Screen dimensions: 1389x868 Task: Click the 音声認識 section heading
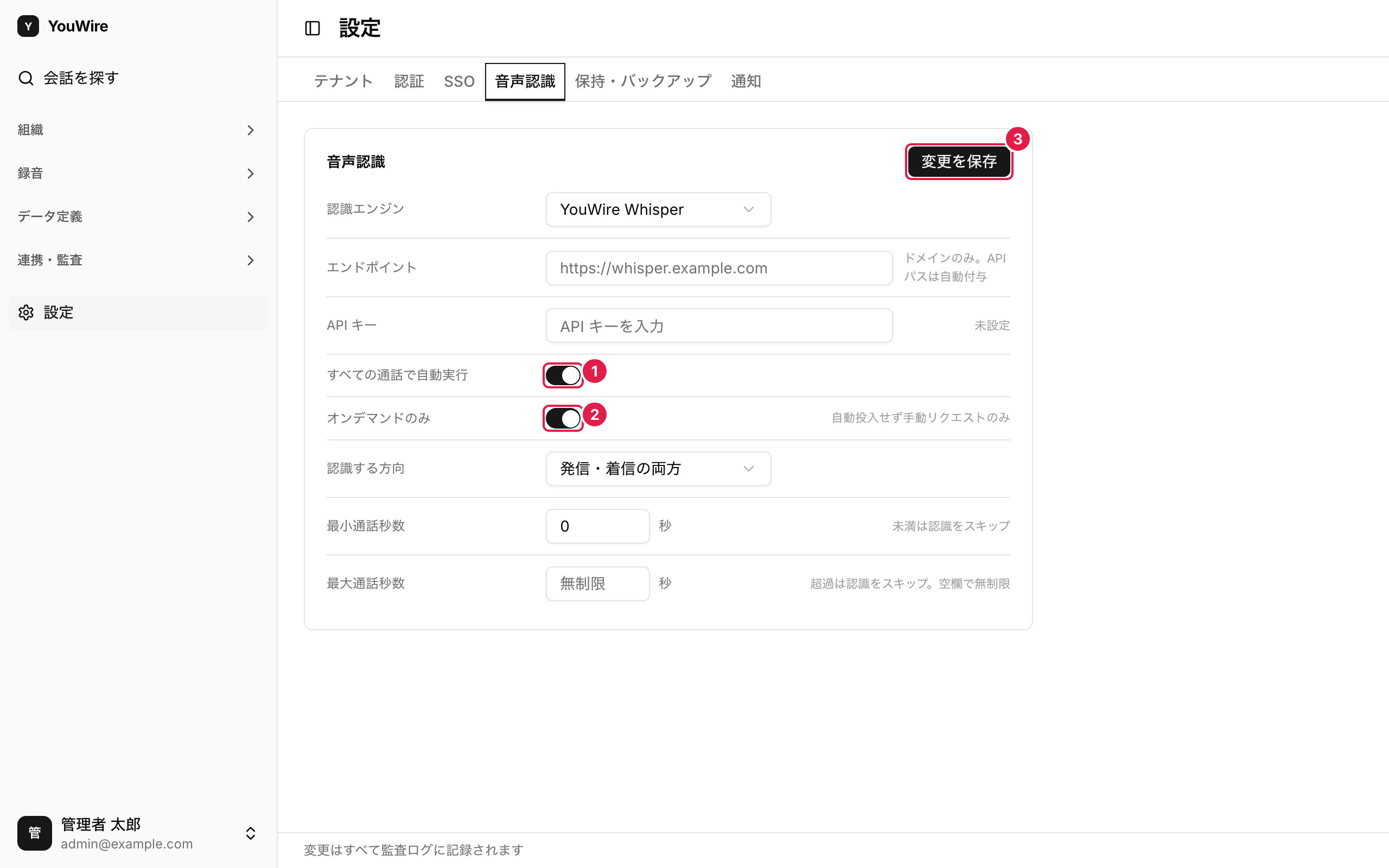[356, 162]
